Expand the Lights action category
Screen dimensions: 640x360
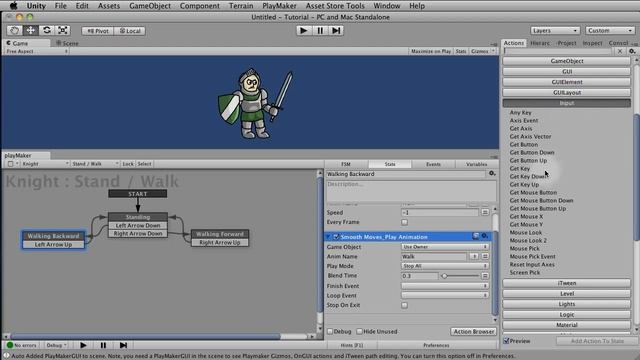pos(567,304)
